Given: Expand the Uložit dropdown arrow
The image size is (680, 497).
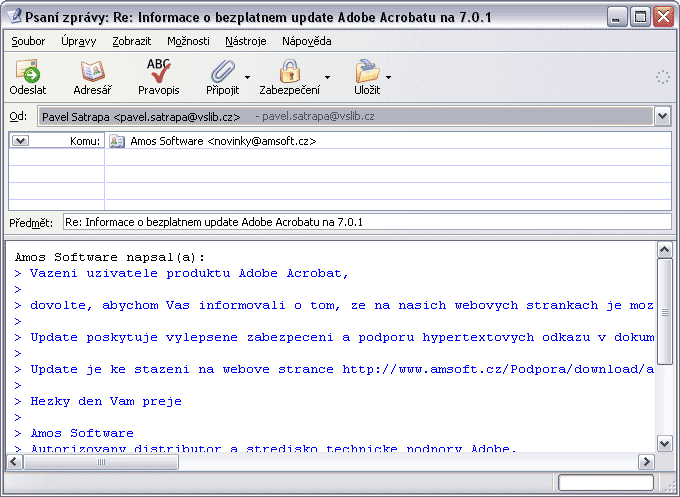Looking at the screenshot, I should pyautogui.click(x=389, y=78).
